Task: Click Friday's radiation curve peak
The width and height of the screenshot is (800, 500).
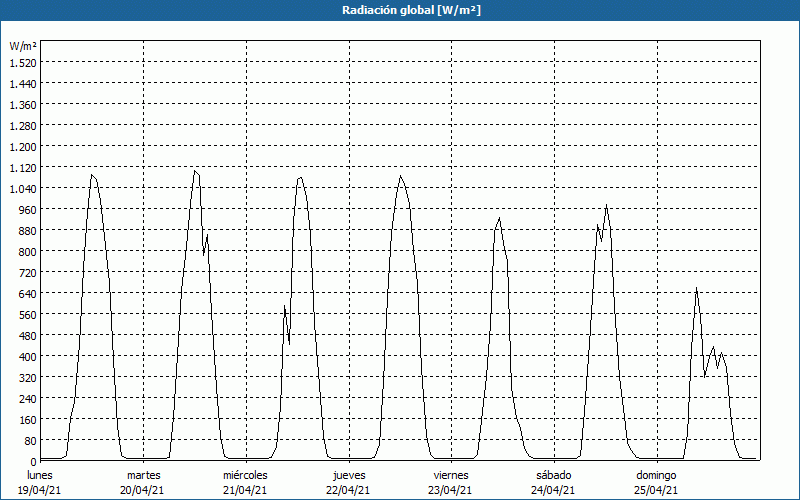Action: point(499,218)
